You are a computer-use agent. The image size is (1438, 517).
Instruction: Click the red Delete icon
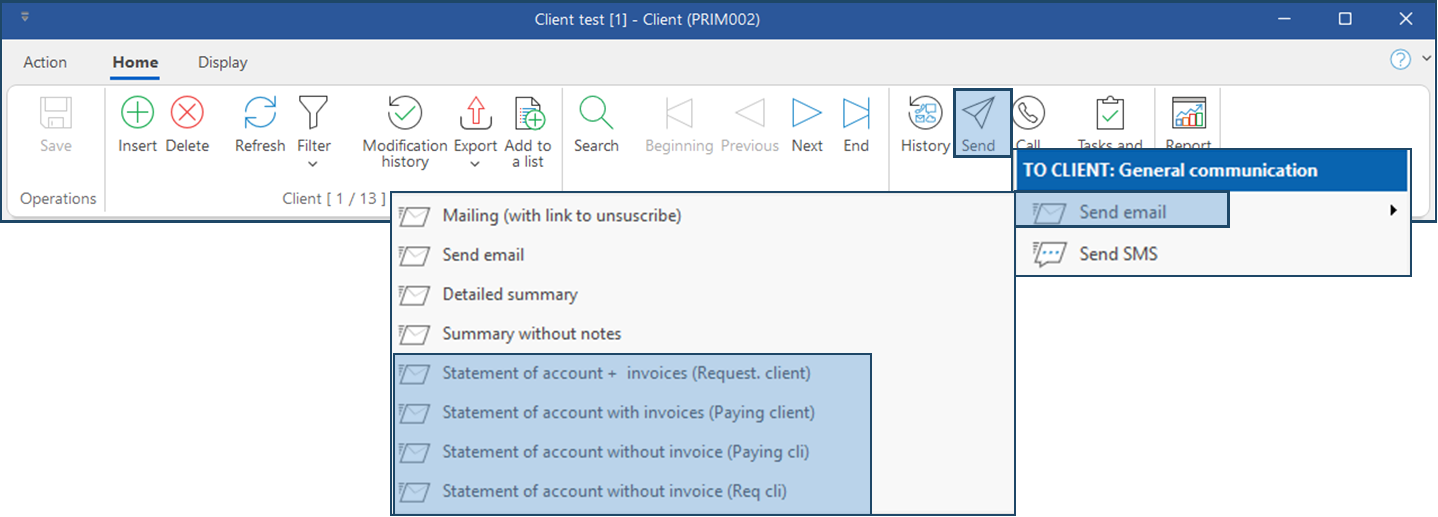[187, 114]
